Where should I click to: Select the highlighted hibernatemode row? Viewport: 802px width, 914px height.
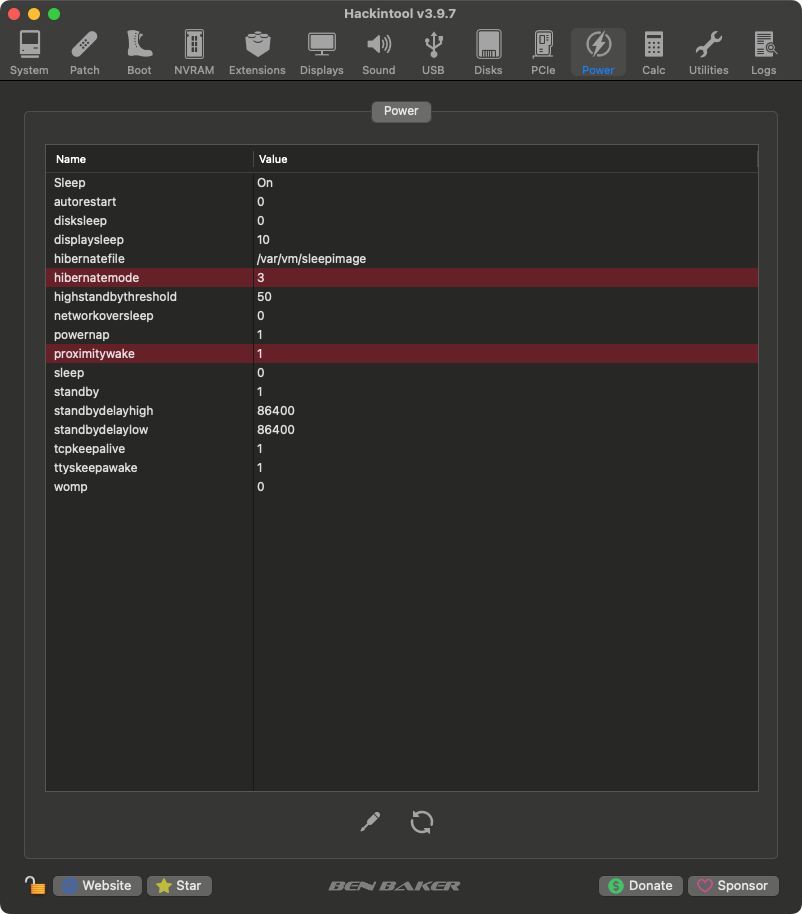click(402, 277)
